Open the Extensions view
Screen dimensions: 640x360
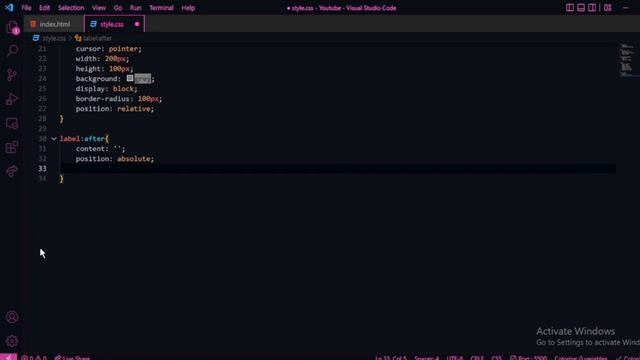coord(12,147)
